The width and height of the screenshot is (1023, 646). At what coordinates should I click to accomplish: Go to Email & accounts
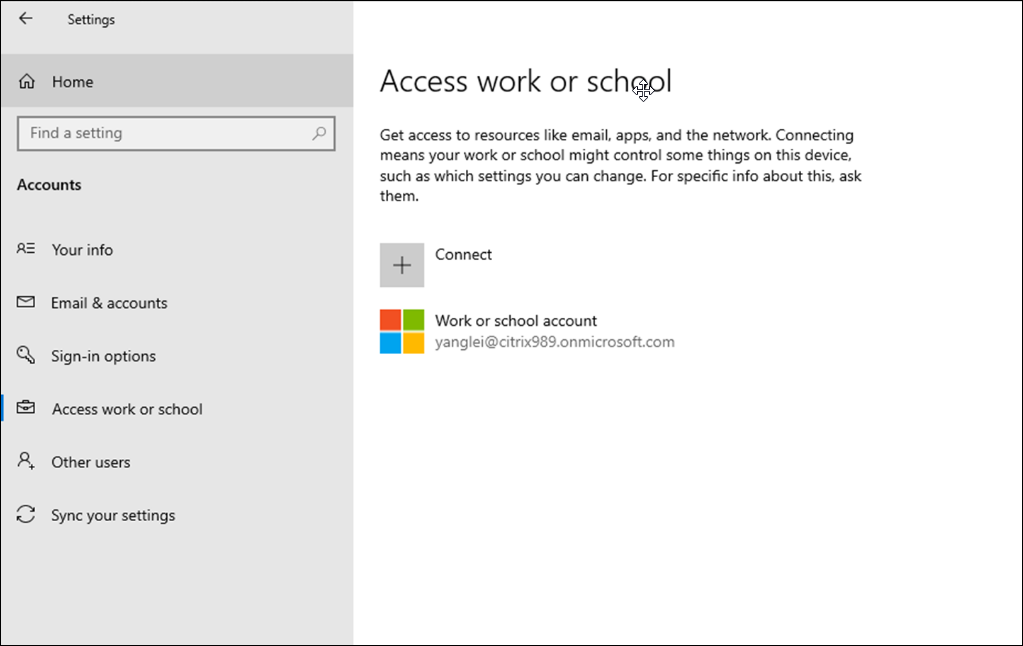click(x=109, y=303)
